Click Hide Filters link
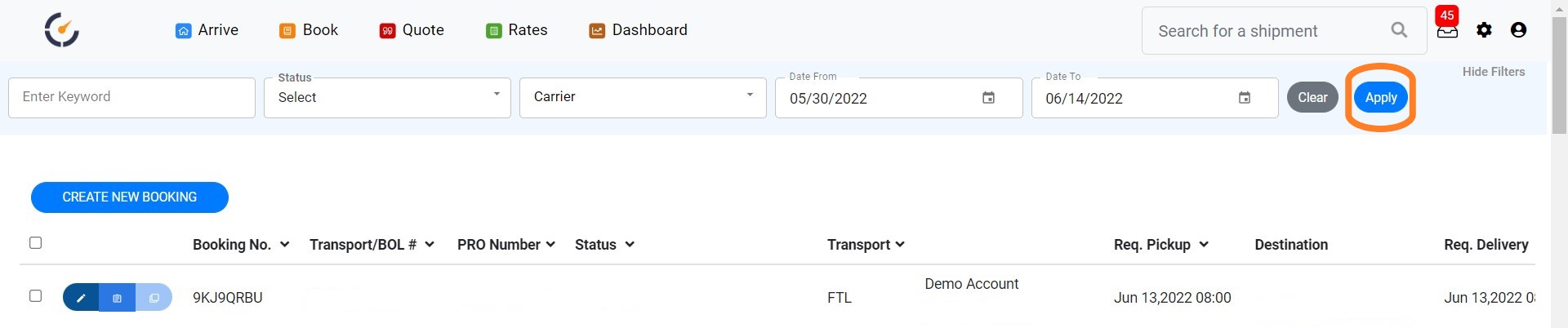Viewport: 1568px width, 328px height. pyautogui.click(x=1494, y=72)
